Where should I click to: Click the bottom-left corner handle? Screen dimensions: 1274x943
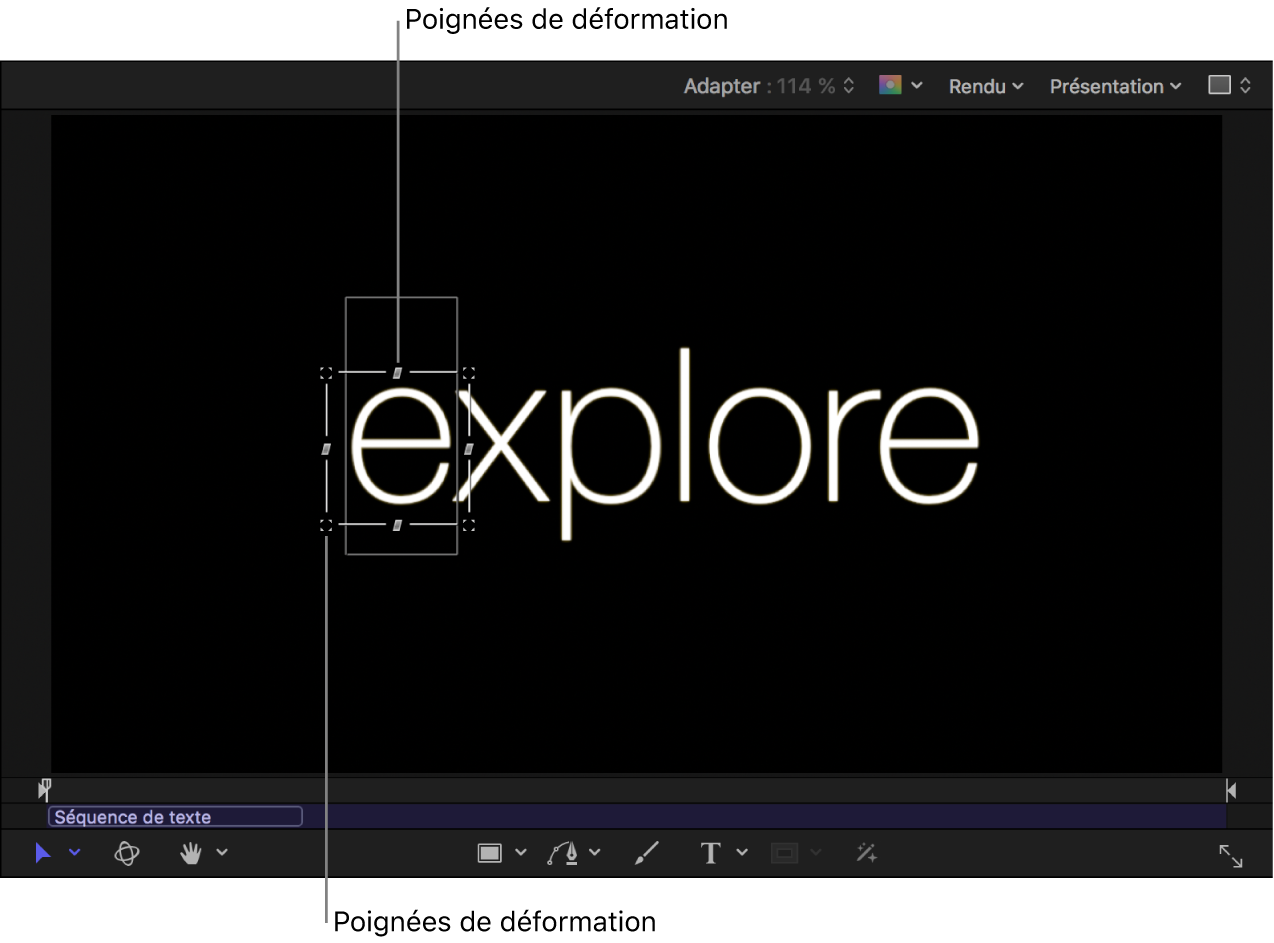click(326, 525)
